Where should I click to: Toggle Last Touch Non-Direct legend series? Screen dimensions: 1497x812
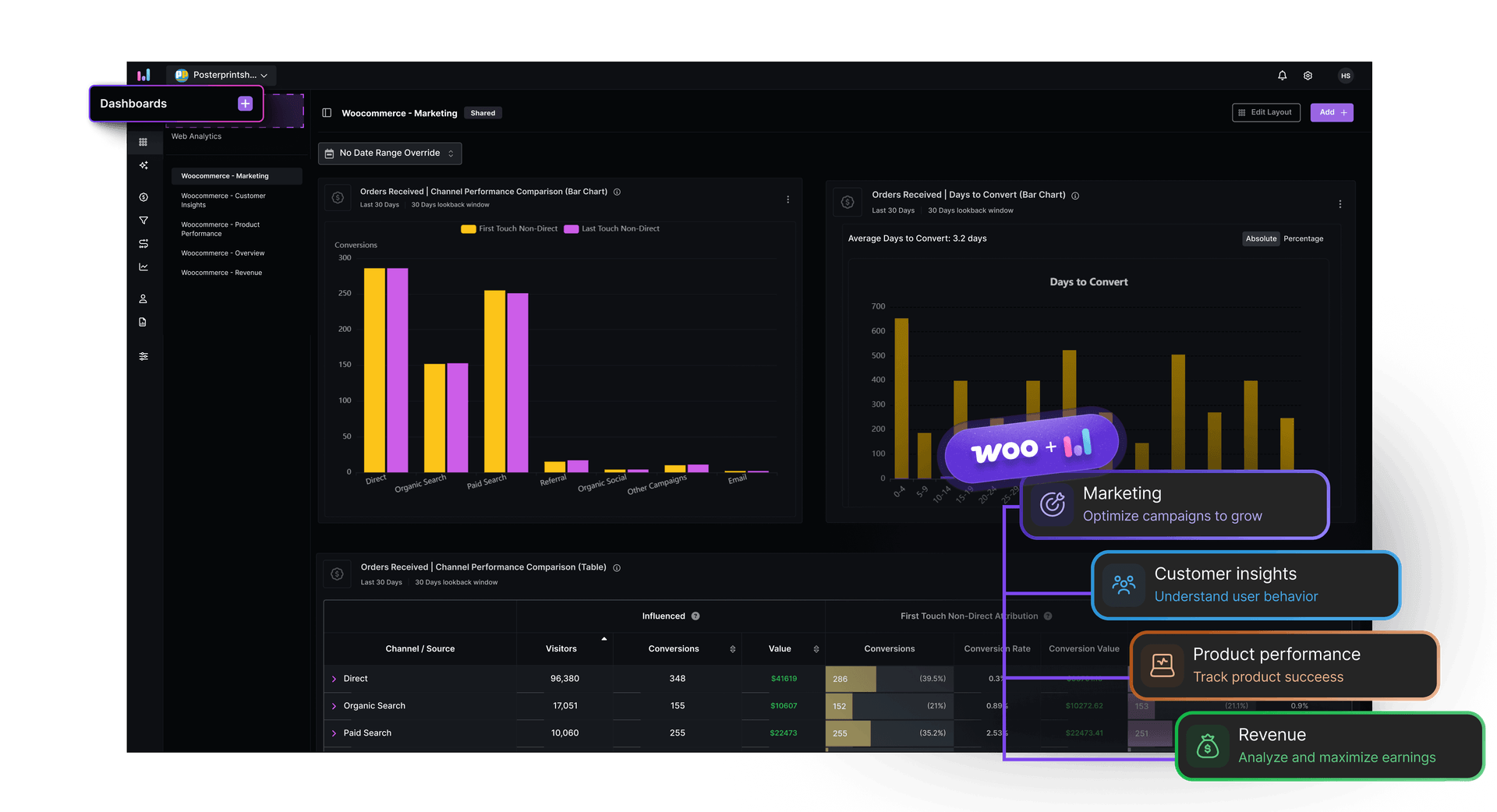(x=612, y=229)
